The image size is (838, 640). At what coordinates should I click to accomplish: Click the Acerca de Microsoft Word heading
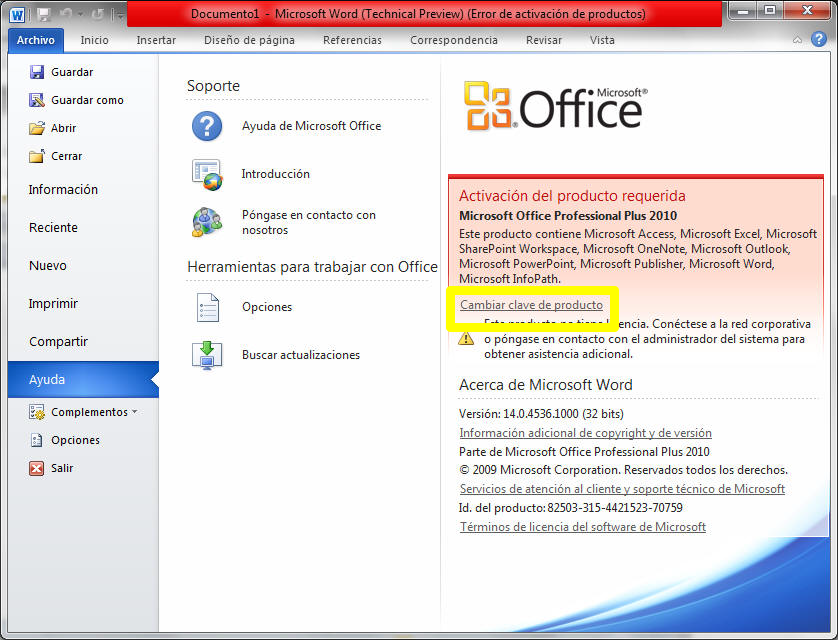545,385
